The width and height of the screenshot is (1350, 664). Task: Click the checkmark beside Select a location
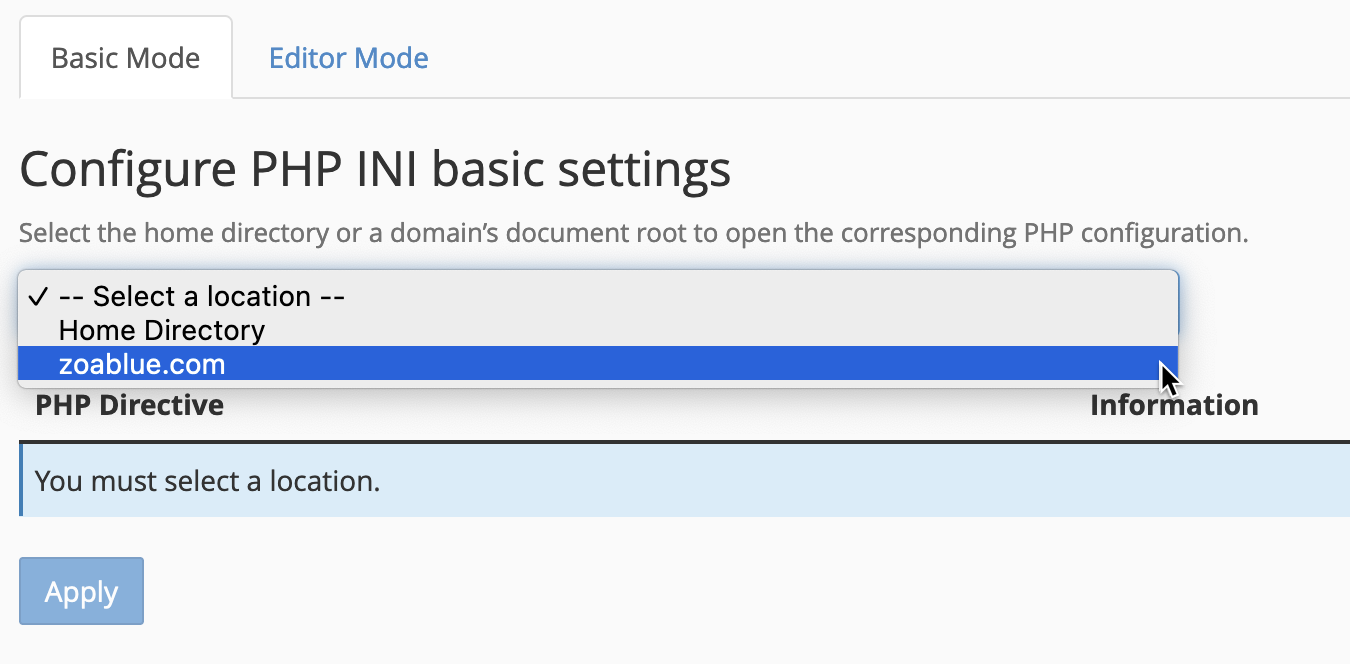click(38, 297)
